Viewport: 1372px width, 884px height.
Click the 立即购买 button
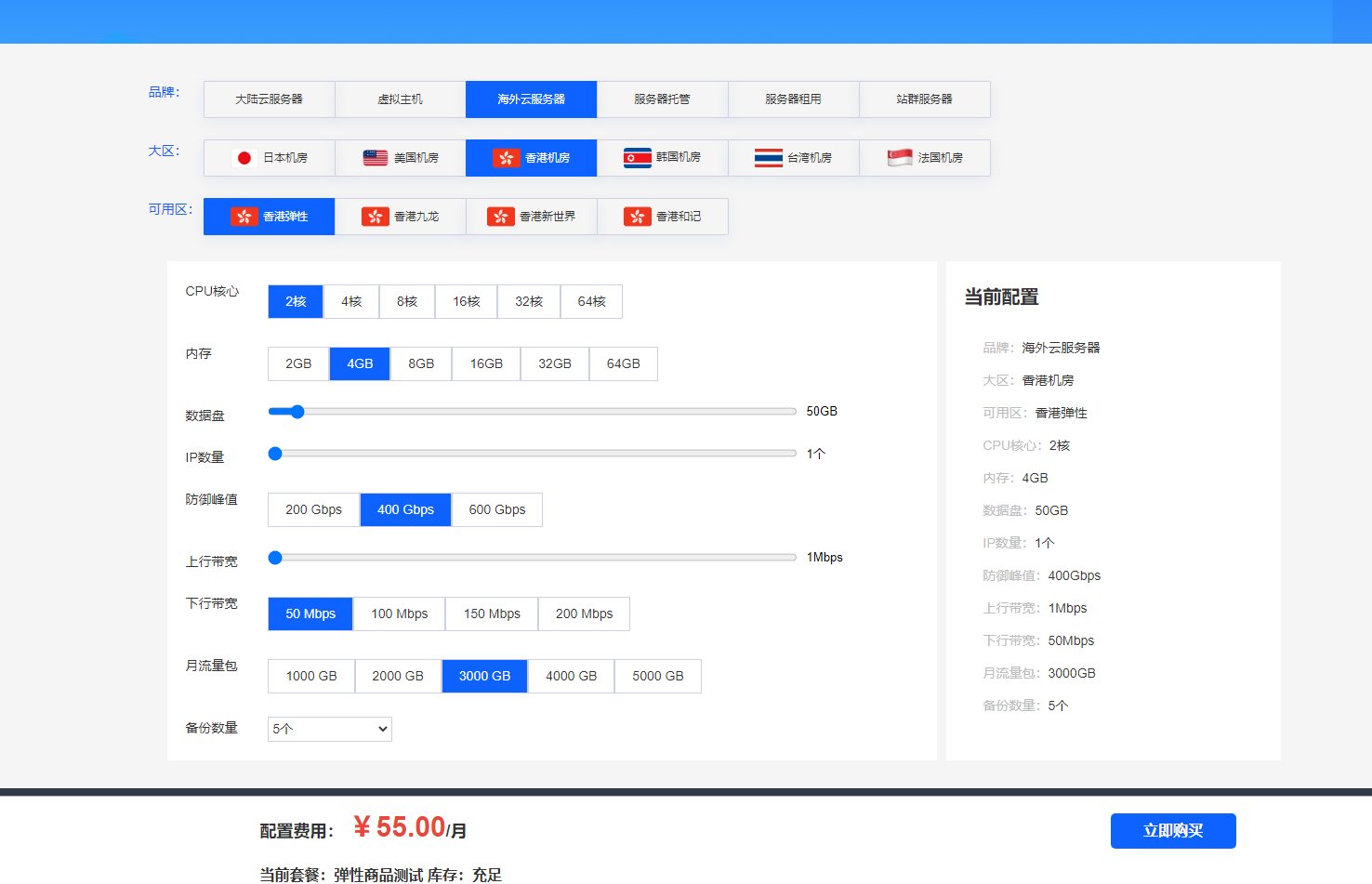(x=1173, y=831)
